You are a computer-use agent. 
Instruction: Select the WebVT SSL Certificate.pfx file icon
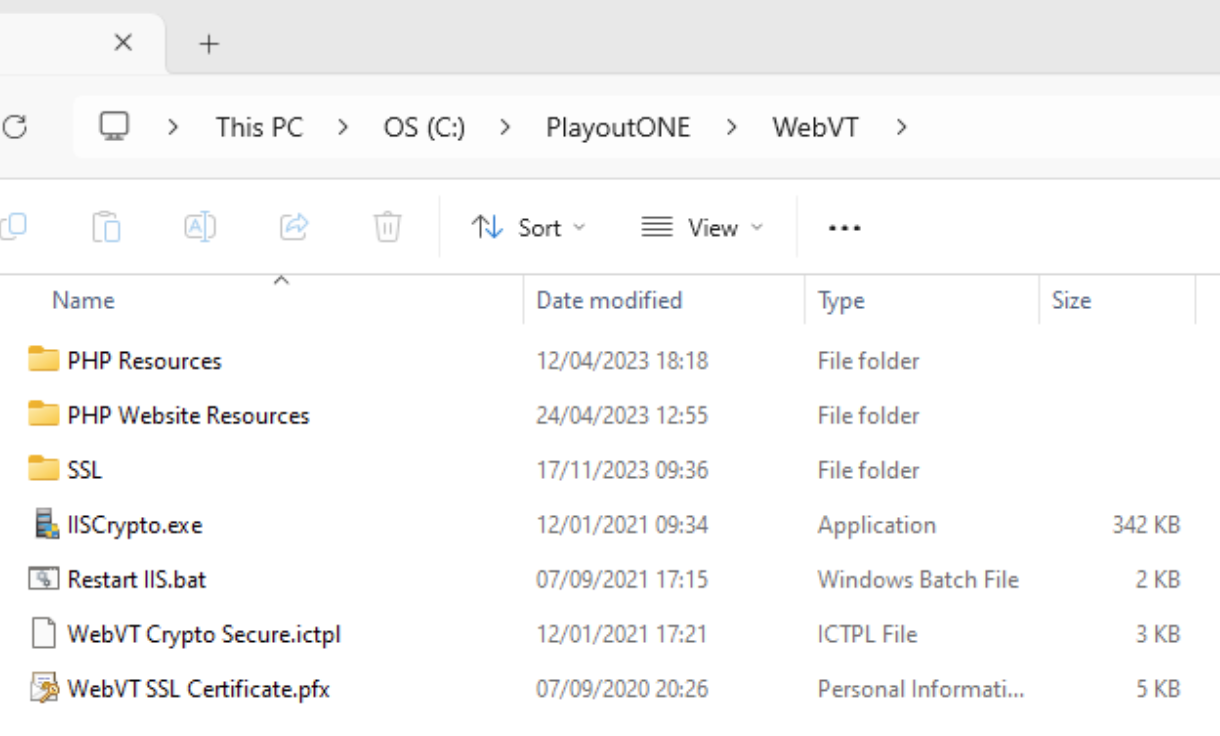tap(44, 688)
